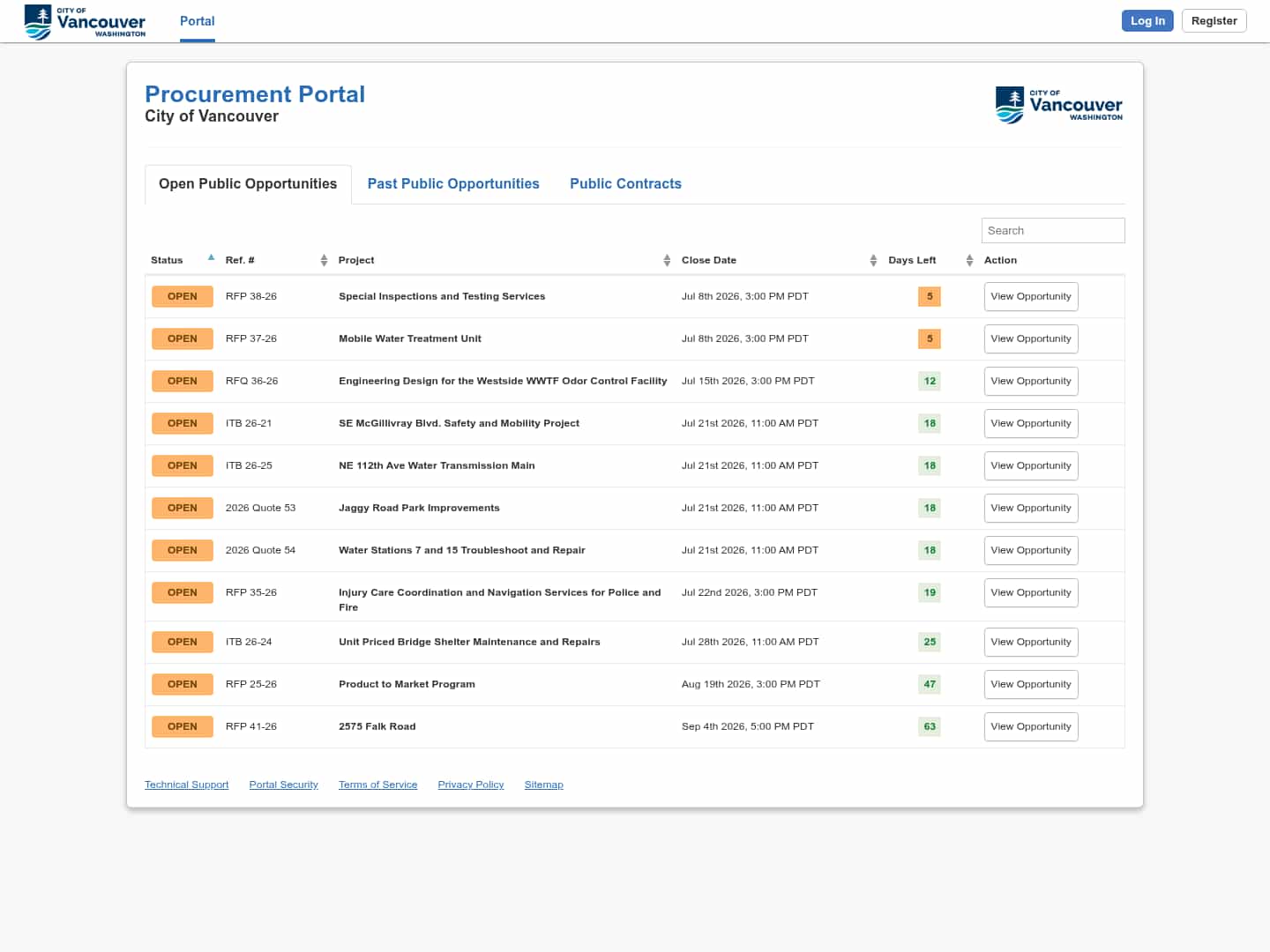1270x952 pixels.
Task: Sort table by Status column arrow
Action: tap(211, 257)
